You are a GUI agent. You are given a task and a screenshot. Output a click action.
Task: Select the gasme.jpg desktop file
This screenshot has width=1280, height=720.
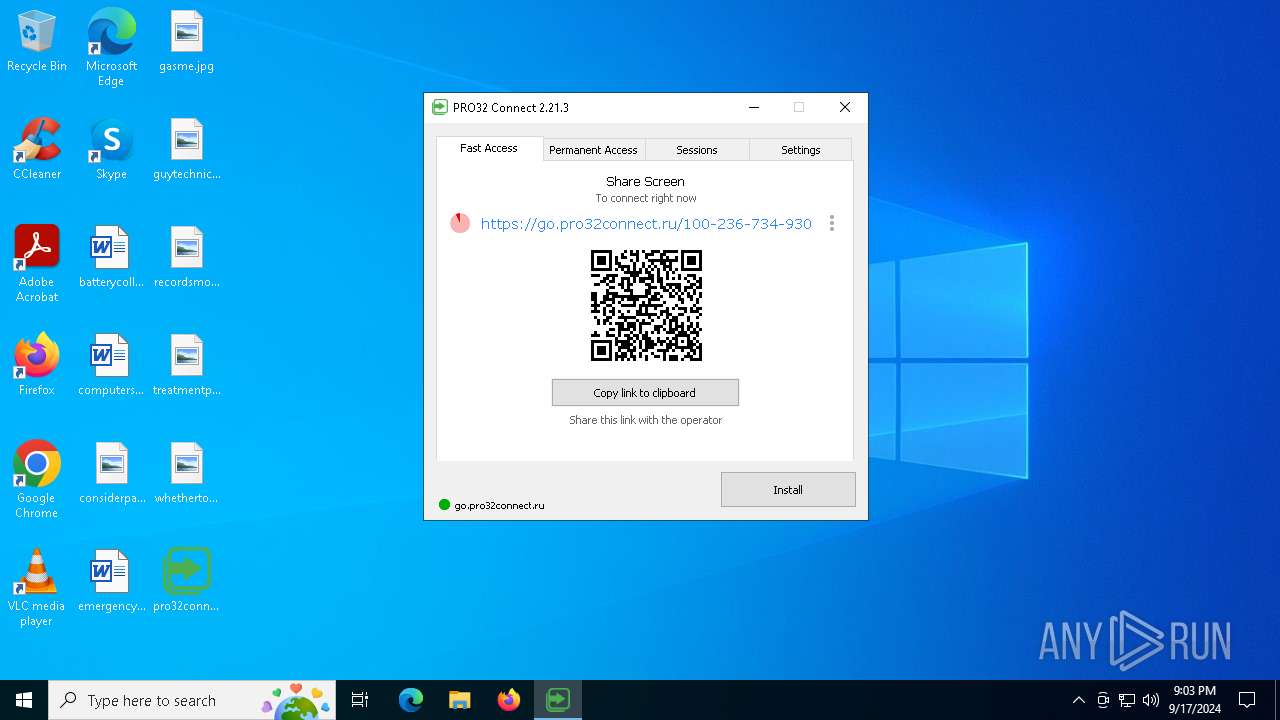pos(186,43)
